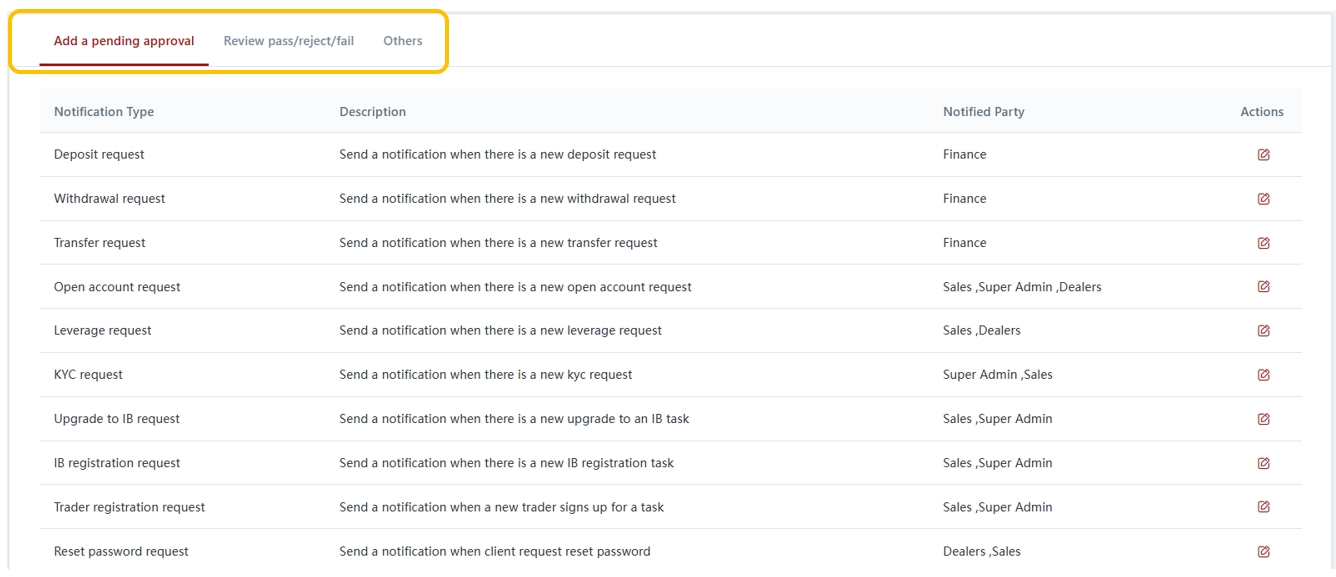Open the Others tab
Image resolution: width=1336 pixels, height=577 pixels.
(x=402, y=41)
